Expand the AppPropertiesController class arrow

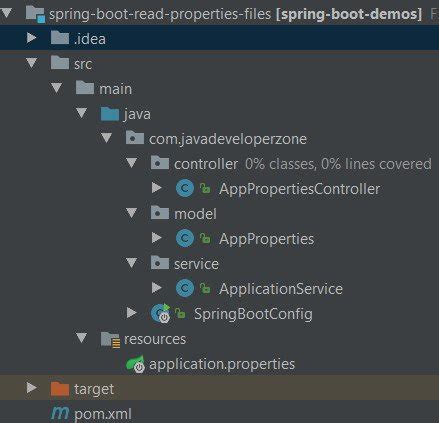(x=157, y=188)
